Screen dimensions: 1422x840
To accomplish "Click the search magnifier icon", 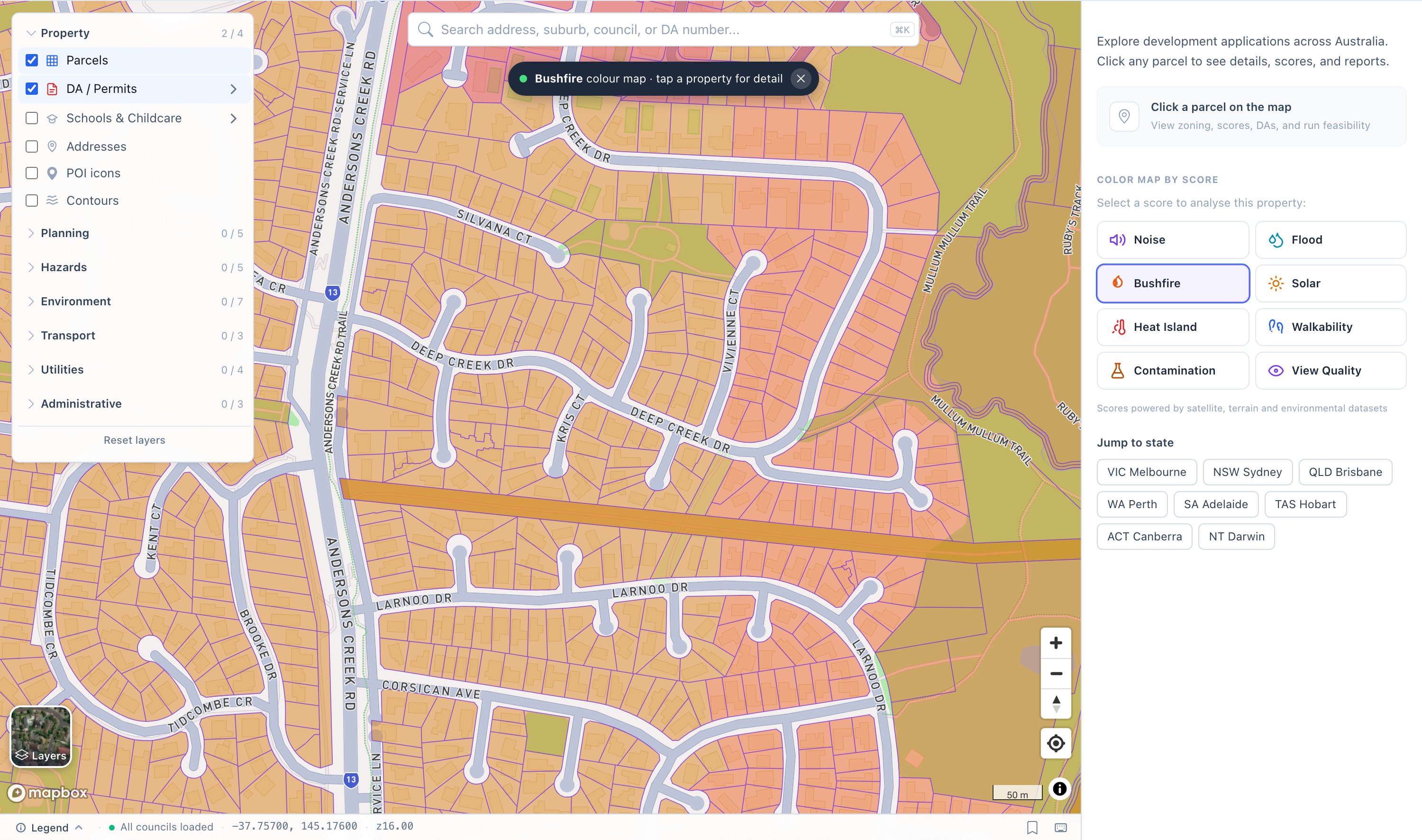I will click(x=425, y=29).
